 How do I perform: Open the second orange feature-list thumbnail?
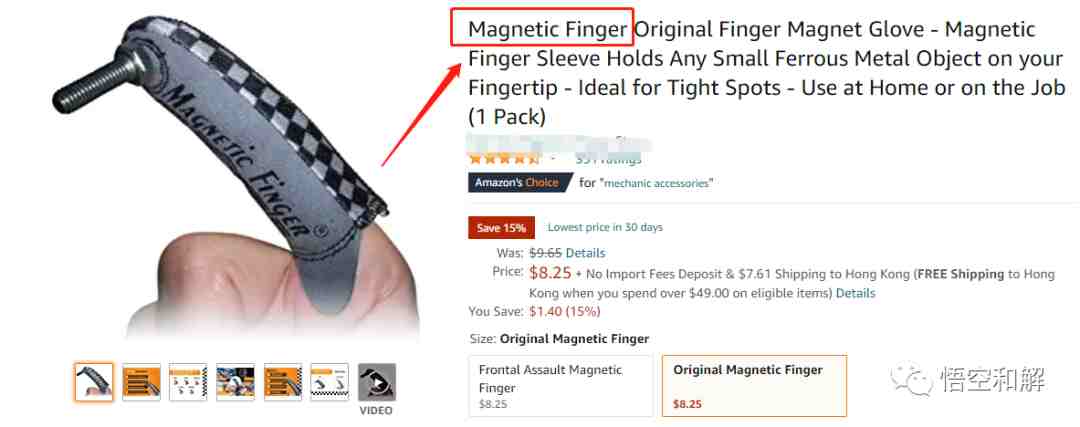pyautogui.click(x=141, y=382)
